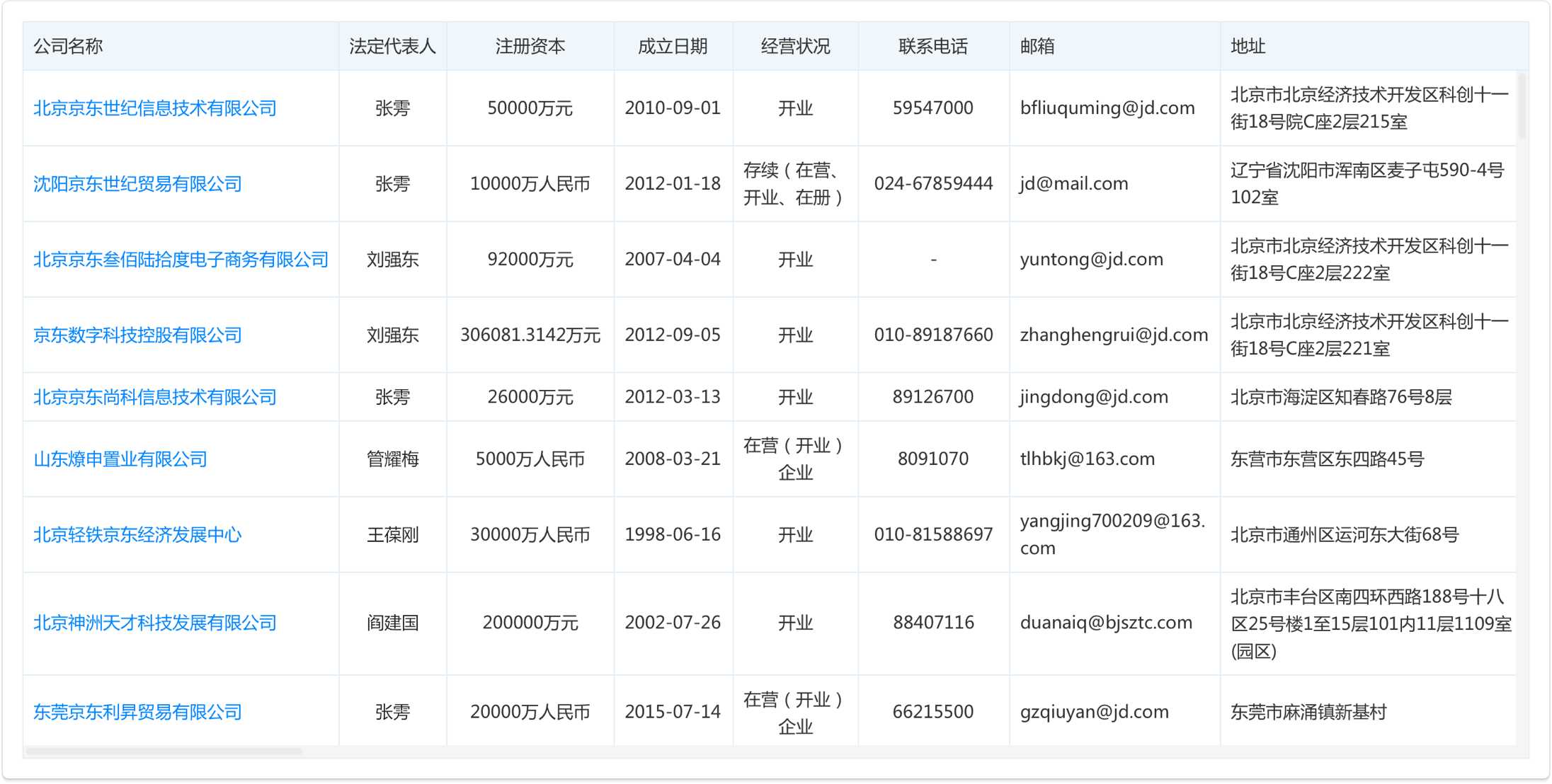
Task: Click 北京轻铁京东经济发展中心 link
Action: [x=137, y=535]
